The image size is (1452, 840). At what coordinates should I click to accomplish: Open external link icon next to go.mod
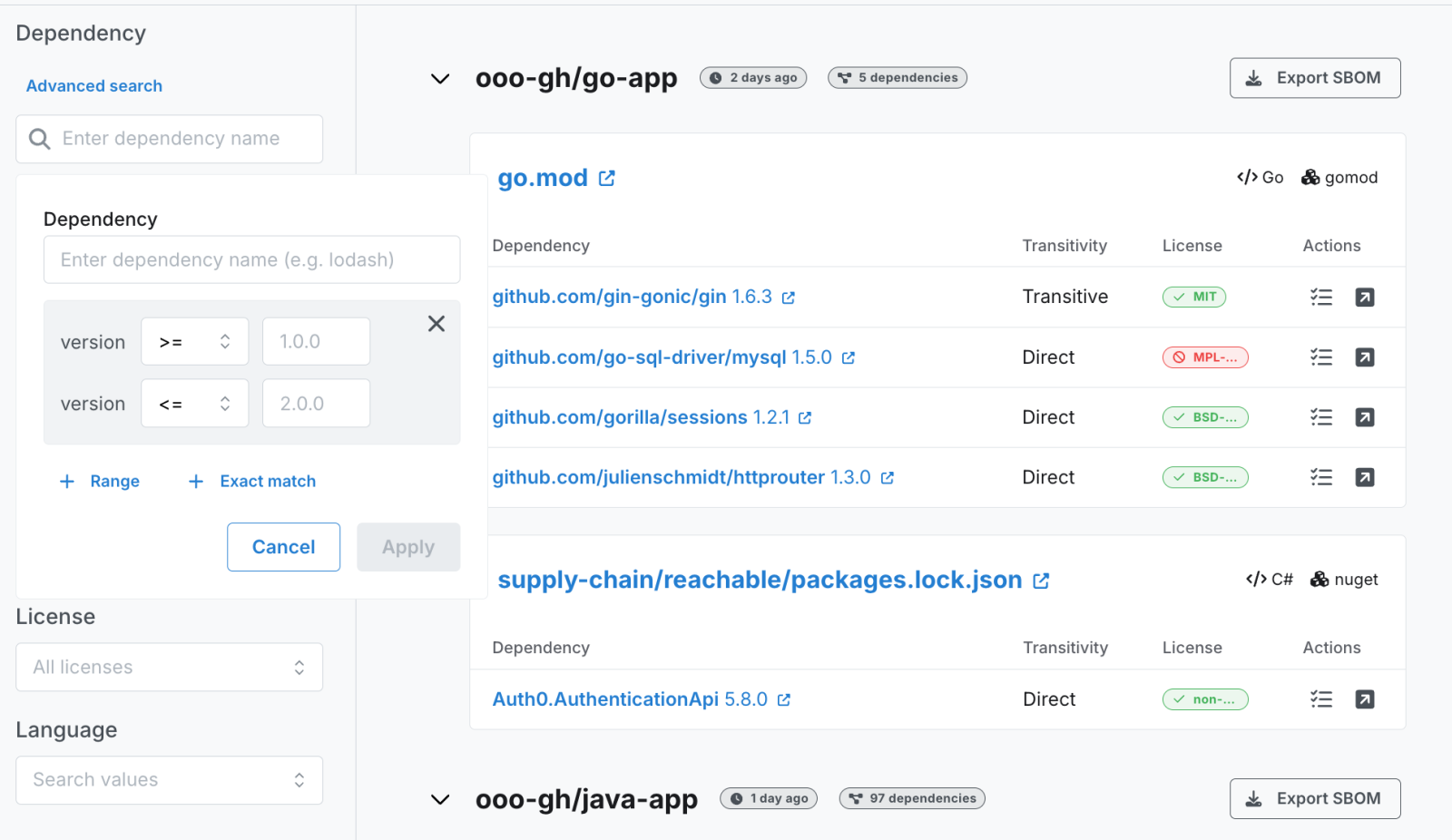click(x=607, y=179)
